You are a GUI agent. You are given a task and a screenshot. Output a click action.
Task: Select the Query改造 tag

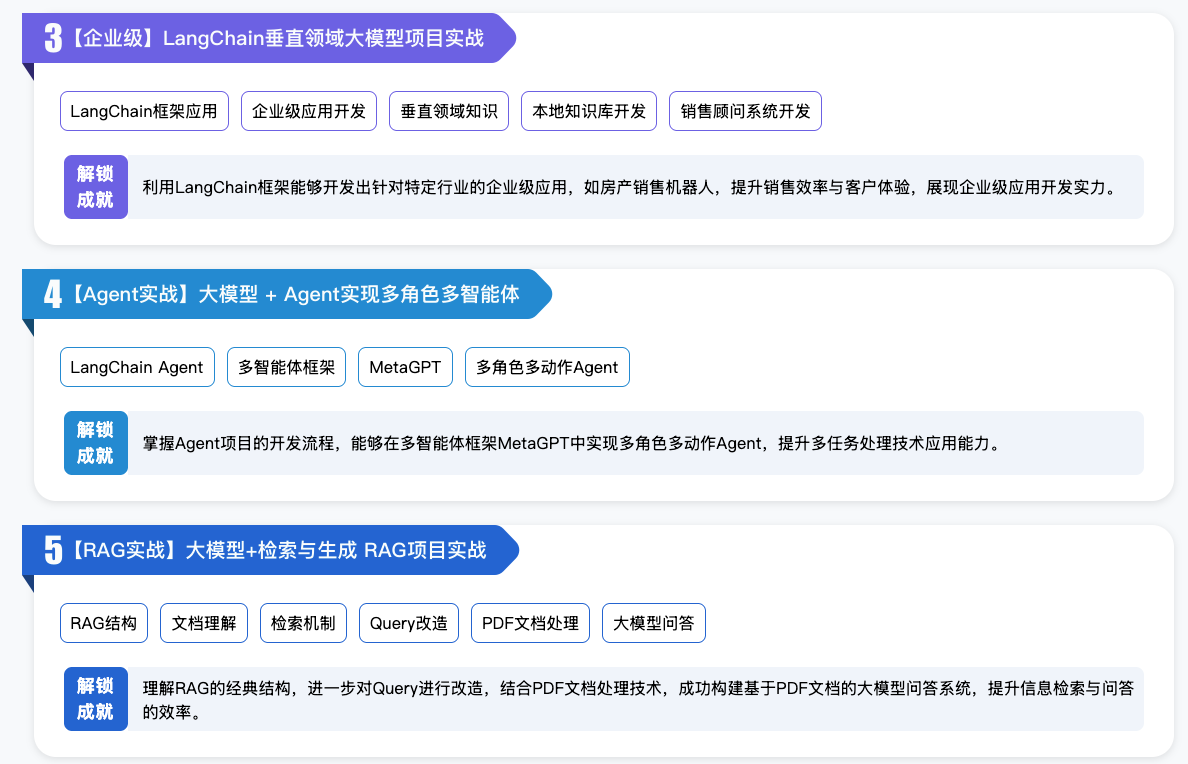pos(408,623)
